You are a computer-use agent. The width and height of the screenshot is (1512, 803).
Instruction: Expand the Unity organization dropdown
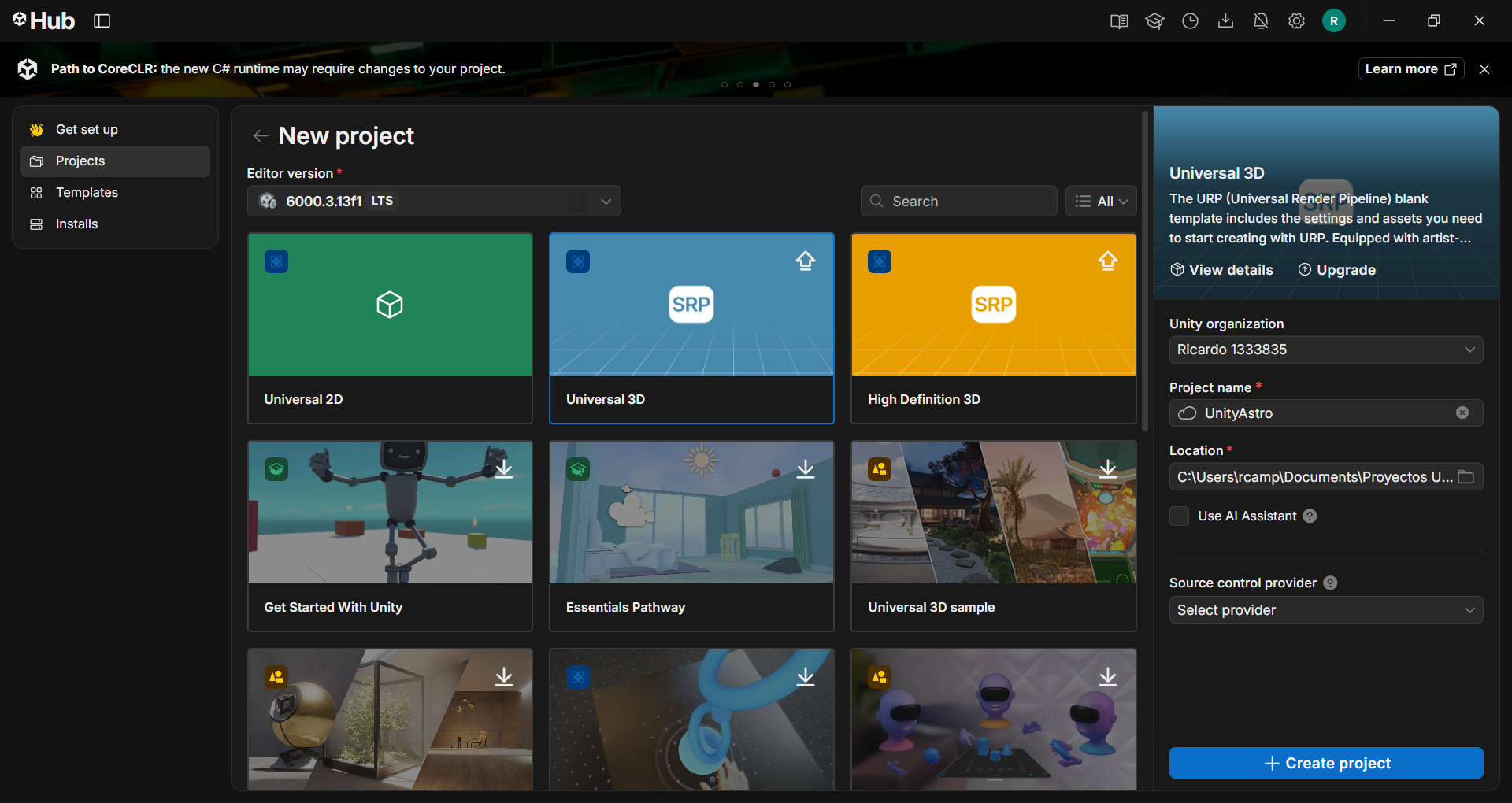click(1326, 350)
